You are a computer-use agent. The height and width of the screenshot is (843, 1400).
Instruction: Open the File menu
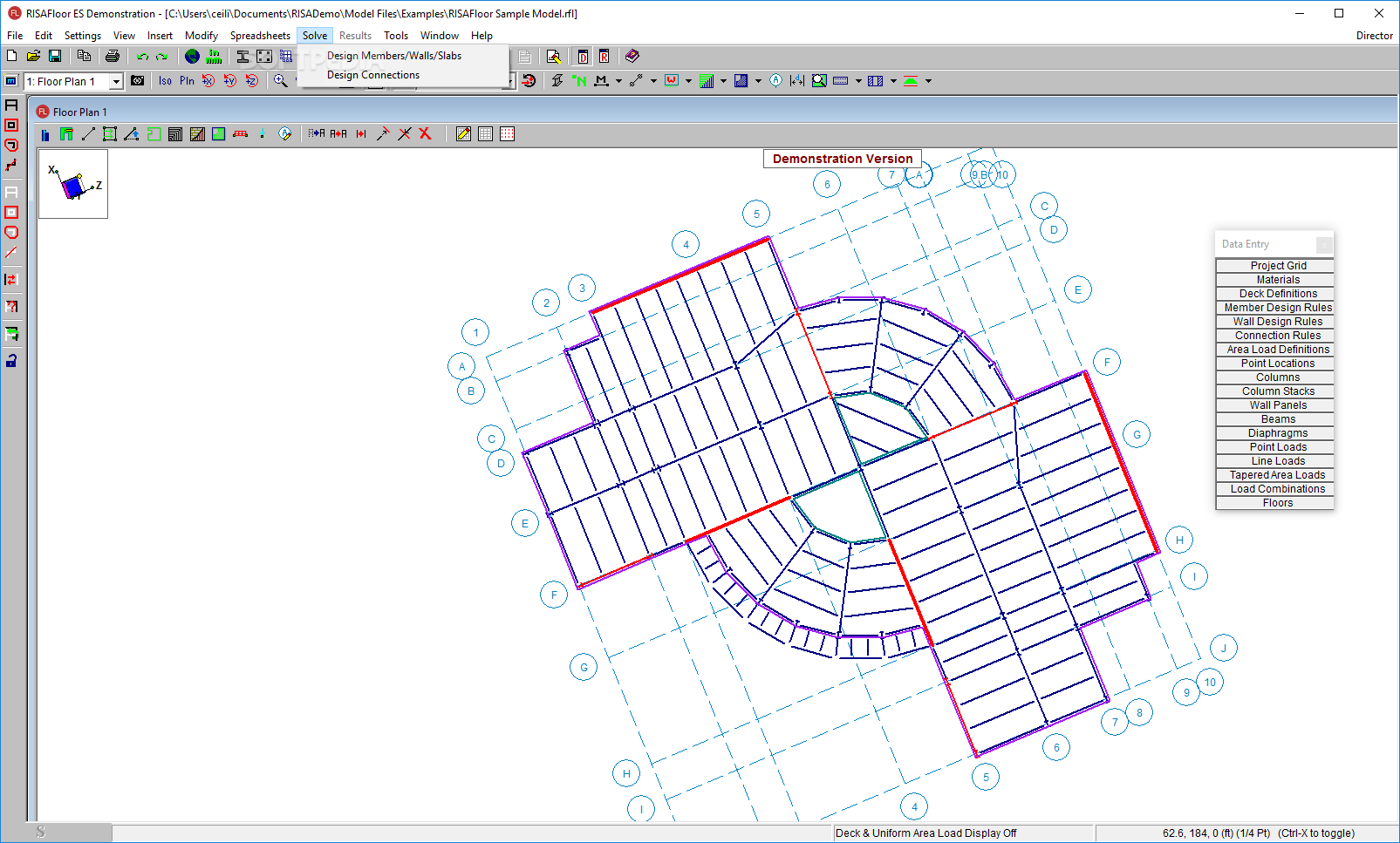(x=15, y=36)
